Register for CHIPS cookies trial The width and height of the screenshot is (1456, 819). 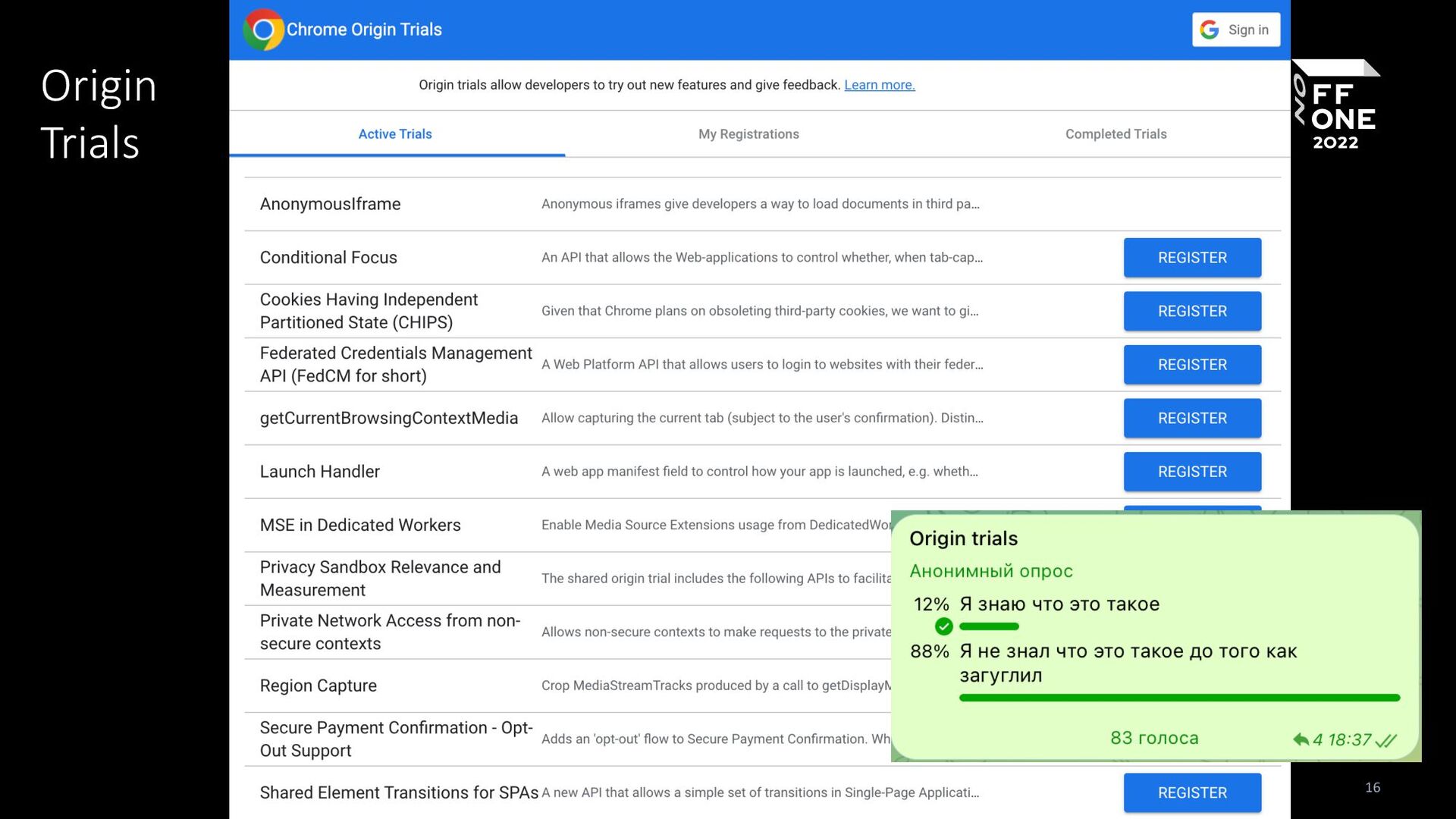tap(1192, 311)
